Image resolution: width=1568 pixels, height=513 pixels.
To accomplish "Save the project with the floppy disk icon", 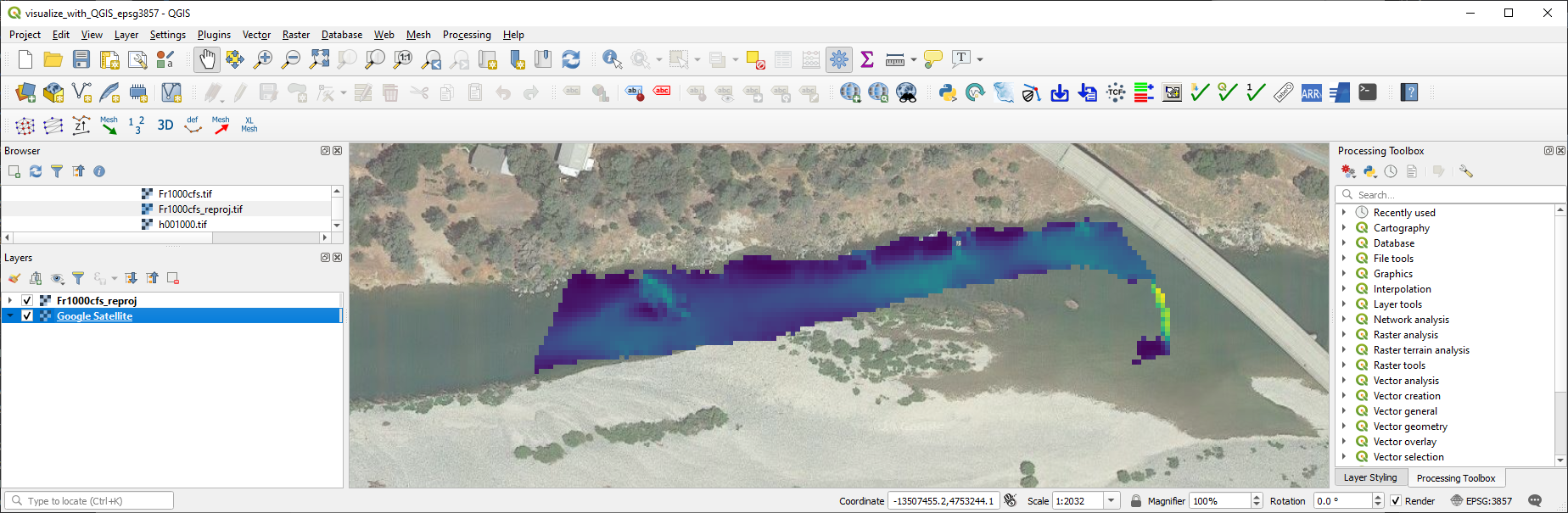I will click(x=81, y=59).
